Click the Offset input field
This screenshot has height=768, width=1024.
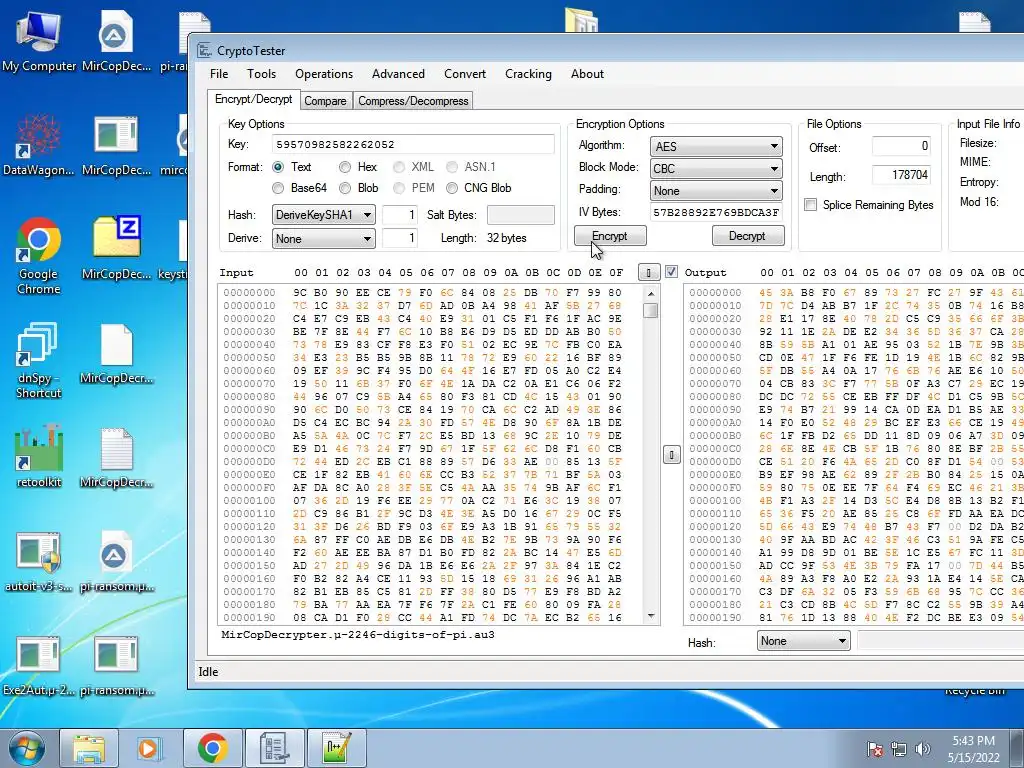tap(901, 146)
